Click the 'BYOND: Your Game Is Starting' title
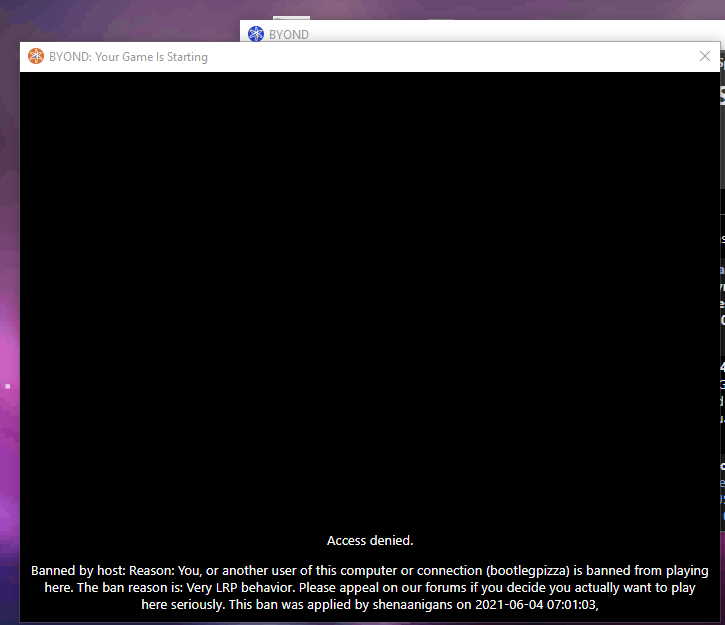 pos(129,57)
